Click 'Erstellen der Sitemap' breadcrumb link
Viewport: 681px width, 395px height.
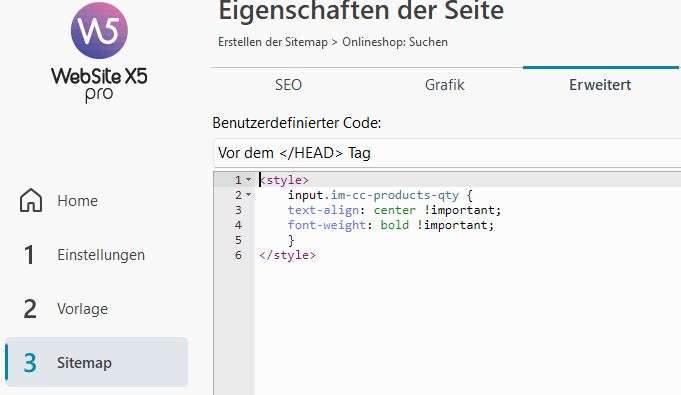(x=273, y=42)
